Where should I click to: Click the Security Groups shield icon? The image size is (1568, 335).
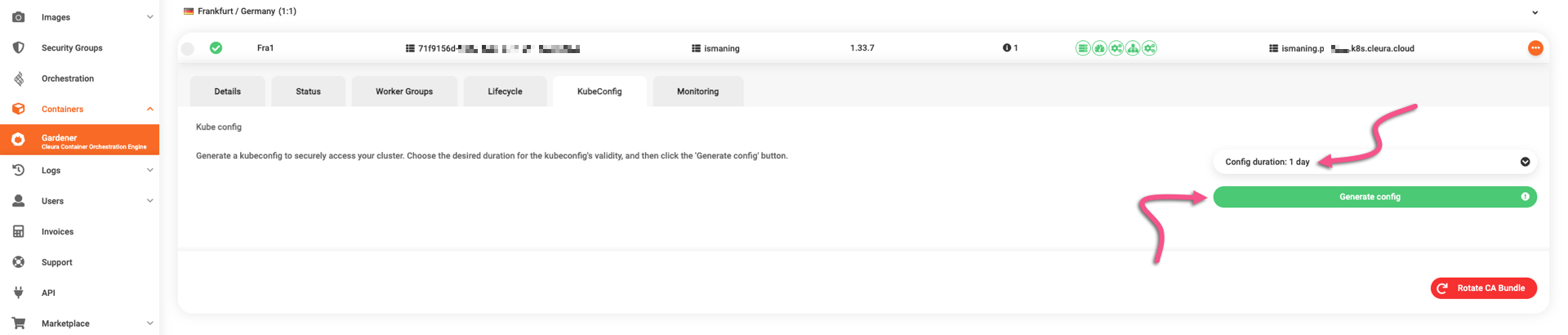[18, 47]
